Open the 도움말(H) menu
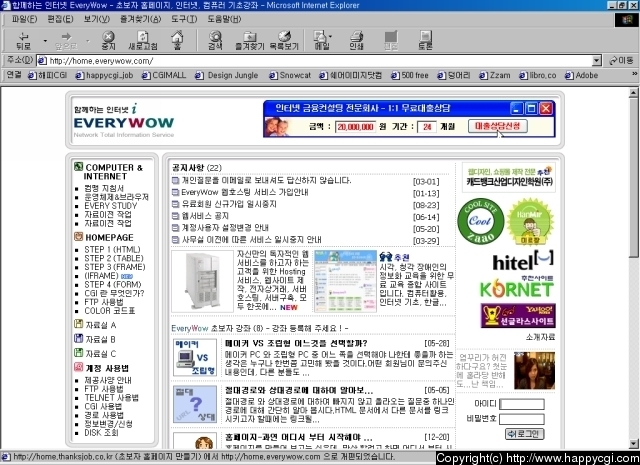Screen dimensions: 640x465 point(224,19)
